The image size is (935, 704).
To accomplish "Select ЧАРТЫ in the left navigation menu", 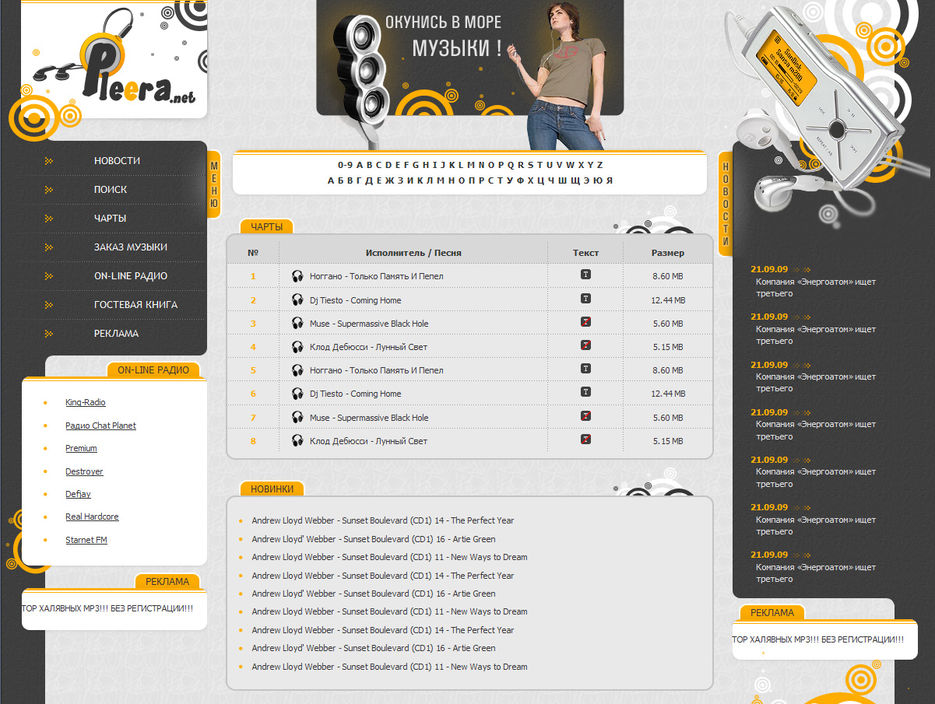I will pos(110,218).
